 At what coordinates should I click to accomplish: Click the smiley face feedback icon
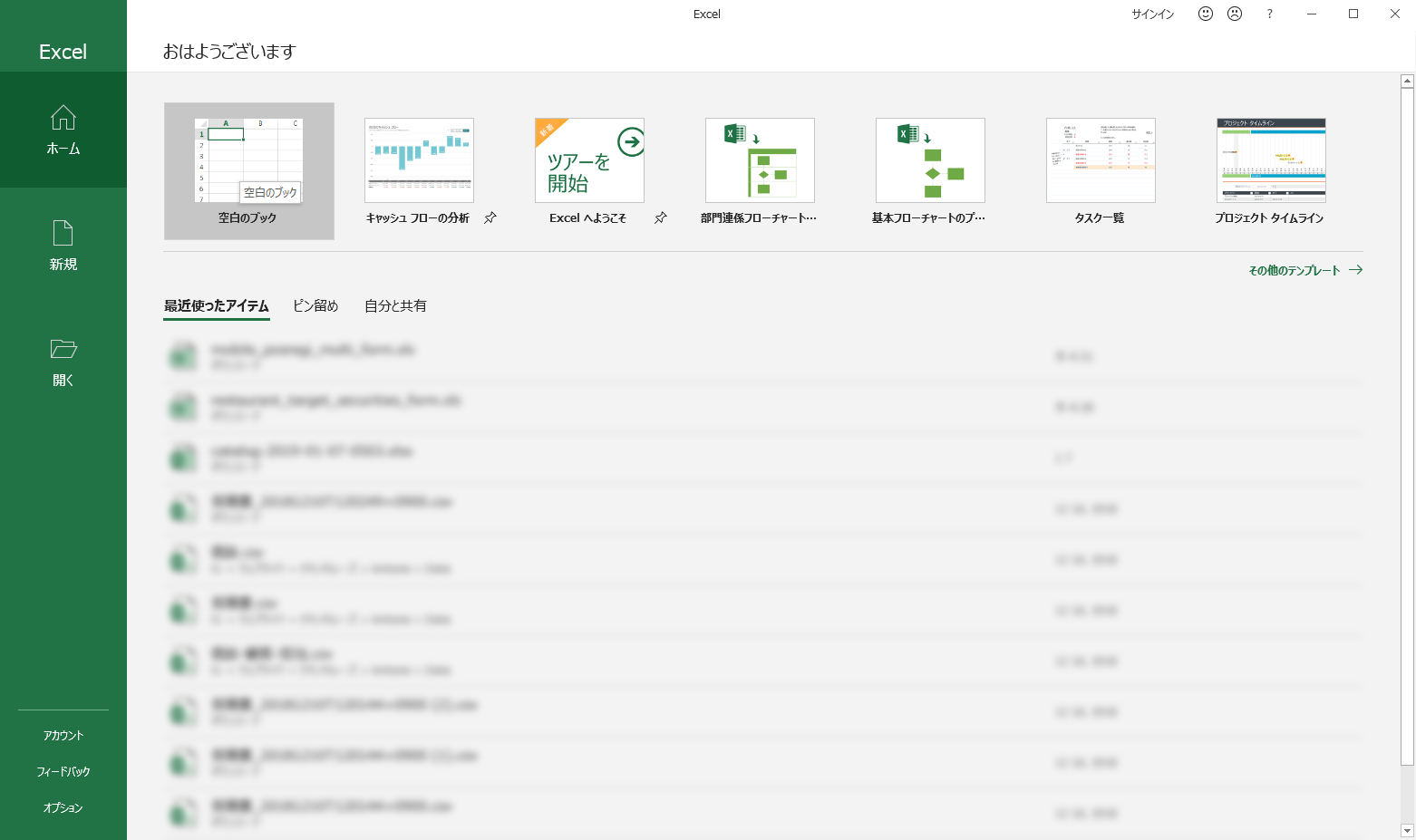click(x=1206, y=14)
